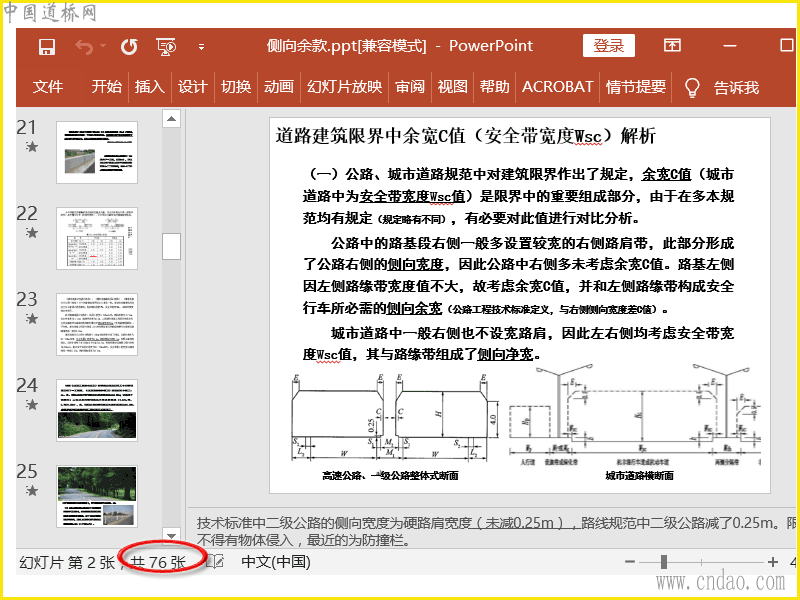
Task: Click the spell check status bar icon
Action: [x=215, y=562]
